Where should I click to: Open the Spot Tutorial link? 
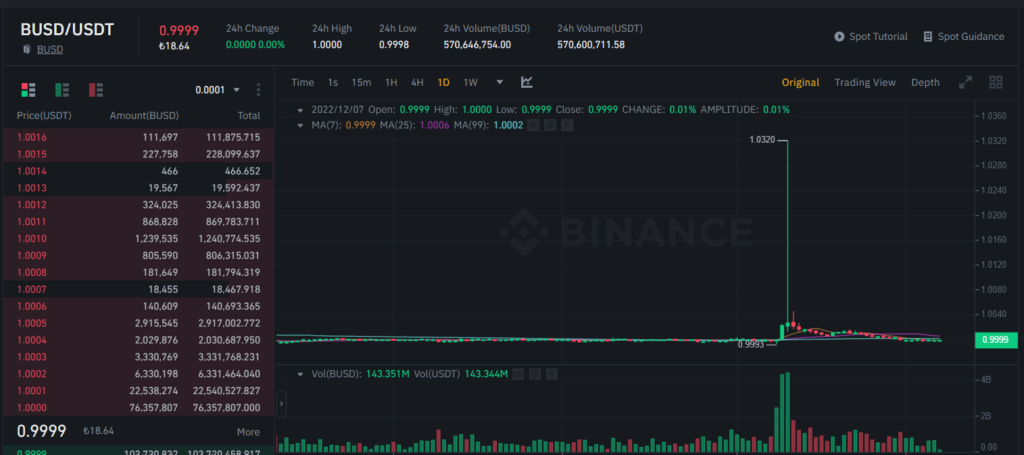878,37
